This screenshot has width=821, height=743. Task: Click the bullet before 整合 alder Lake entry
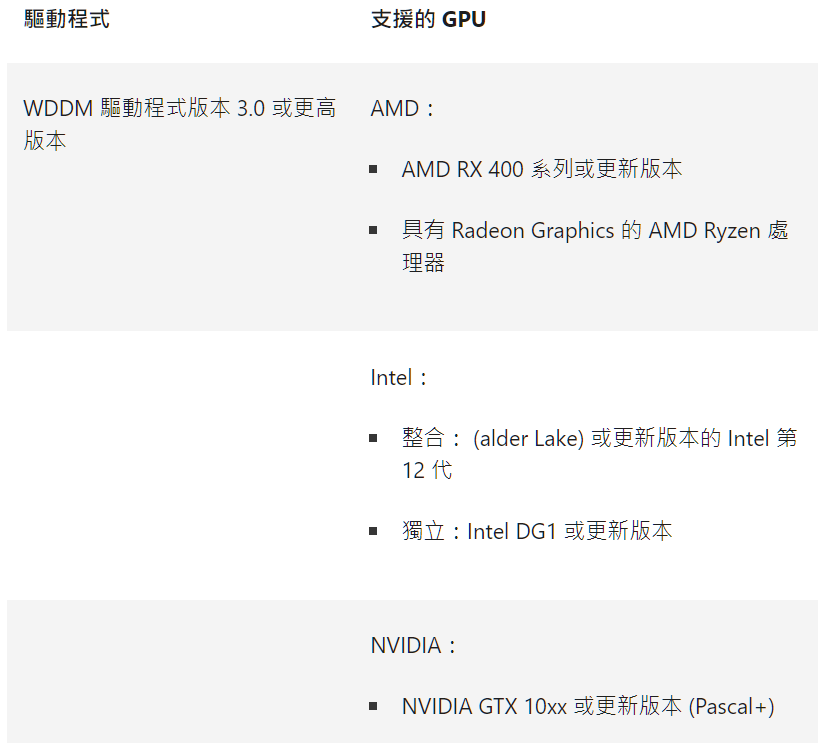pyautogui.click(x=373, y=438)
